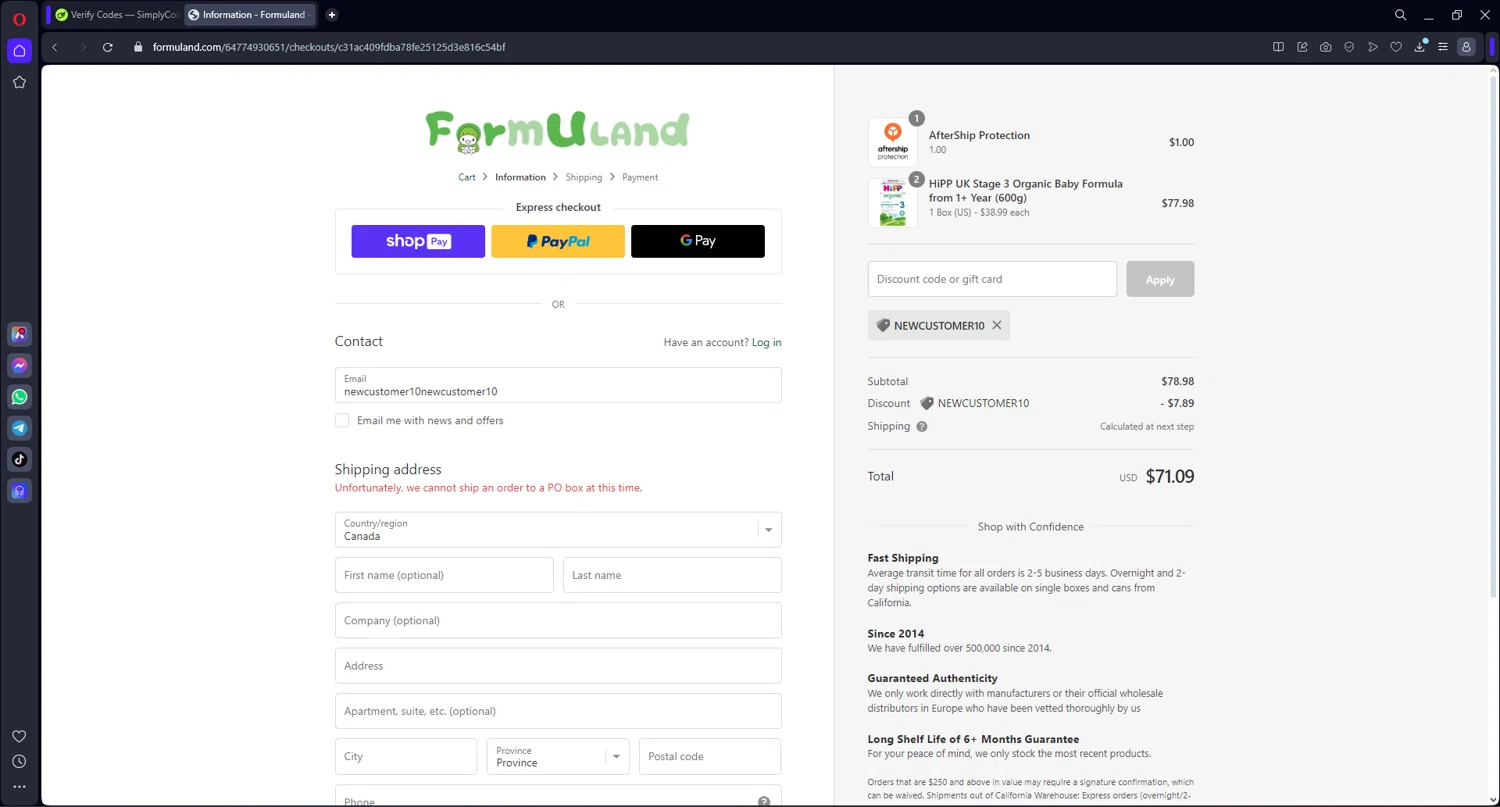Open the Opera menu logo

pos(19,18)
